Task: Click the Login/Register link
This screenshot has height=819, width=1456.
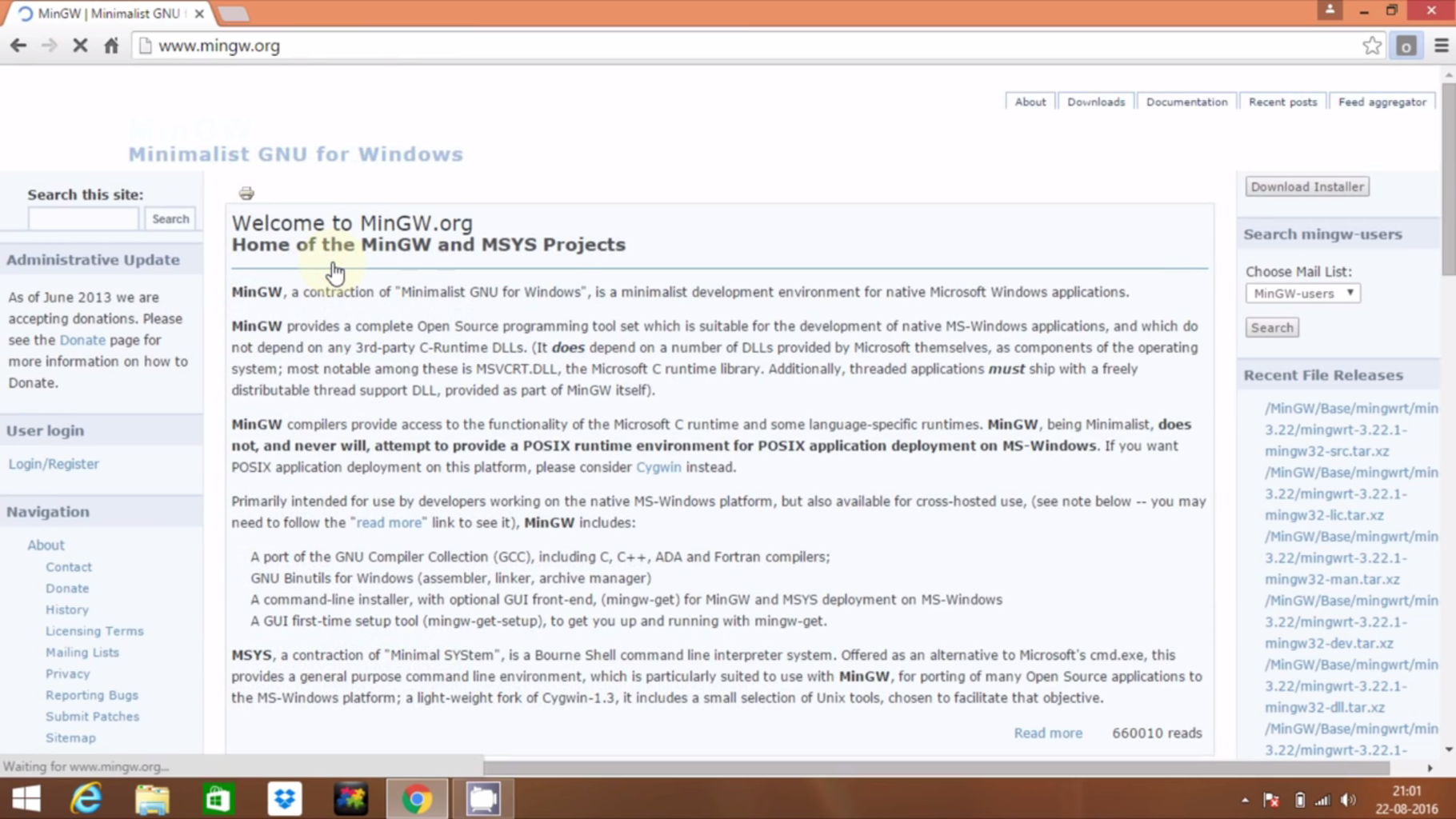Action: click(54, 464)
